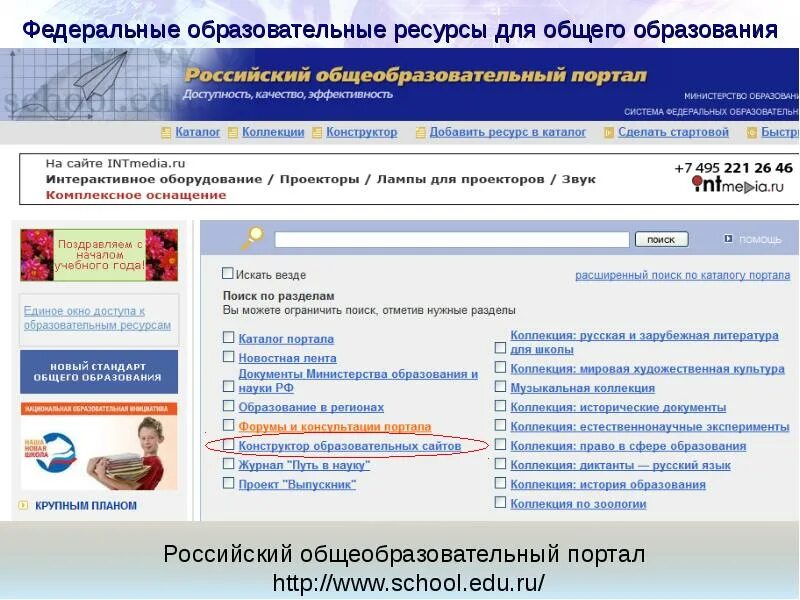Image resolution: width=800 pixels, height=600 pixels.
Task: Check the Журнал "Путь в науку" checkbox
Action: pyautogui.click(x=229, y=464)
